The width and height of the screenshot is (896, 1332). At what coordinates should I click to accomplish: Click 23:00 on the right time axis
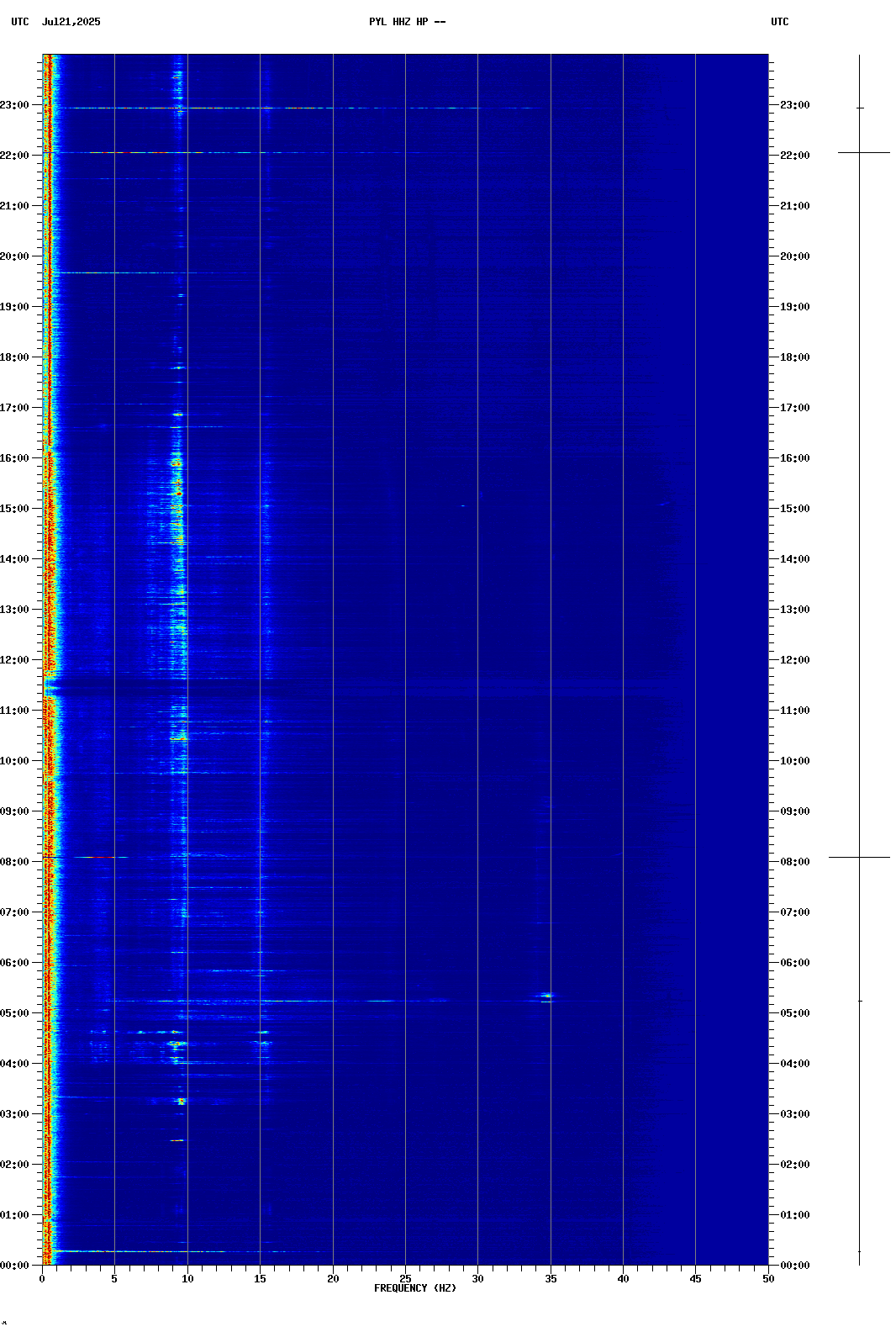[795, 105]
